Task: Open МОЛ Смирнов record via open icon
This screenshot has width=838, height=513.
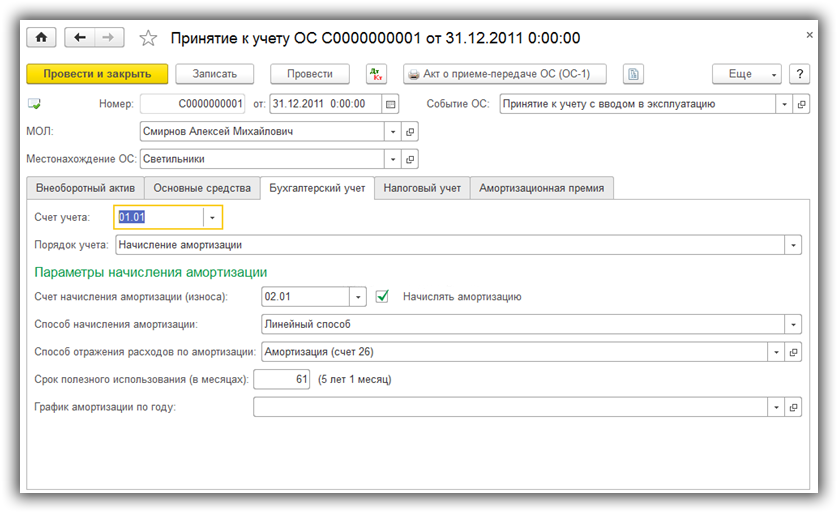Action: click(x=410, y=131)
